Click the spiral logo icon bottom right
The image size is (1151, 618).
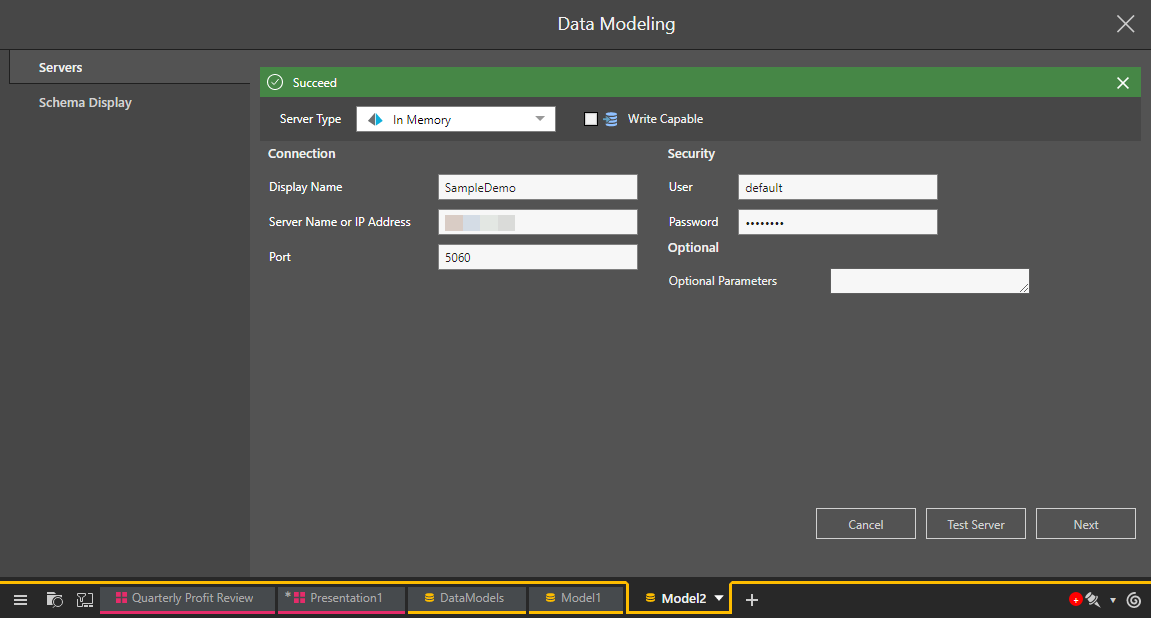(x=1133, y=600)
